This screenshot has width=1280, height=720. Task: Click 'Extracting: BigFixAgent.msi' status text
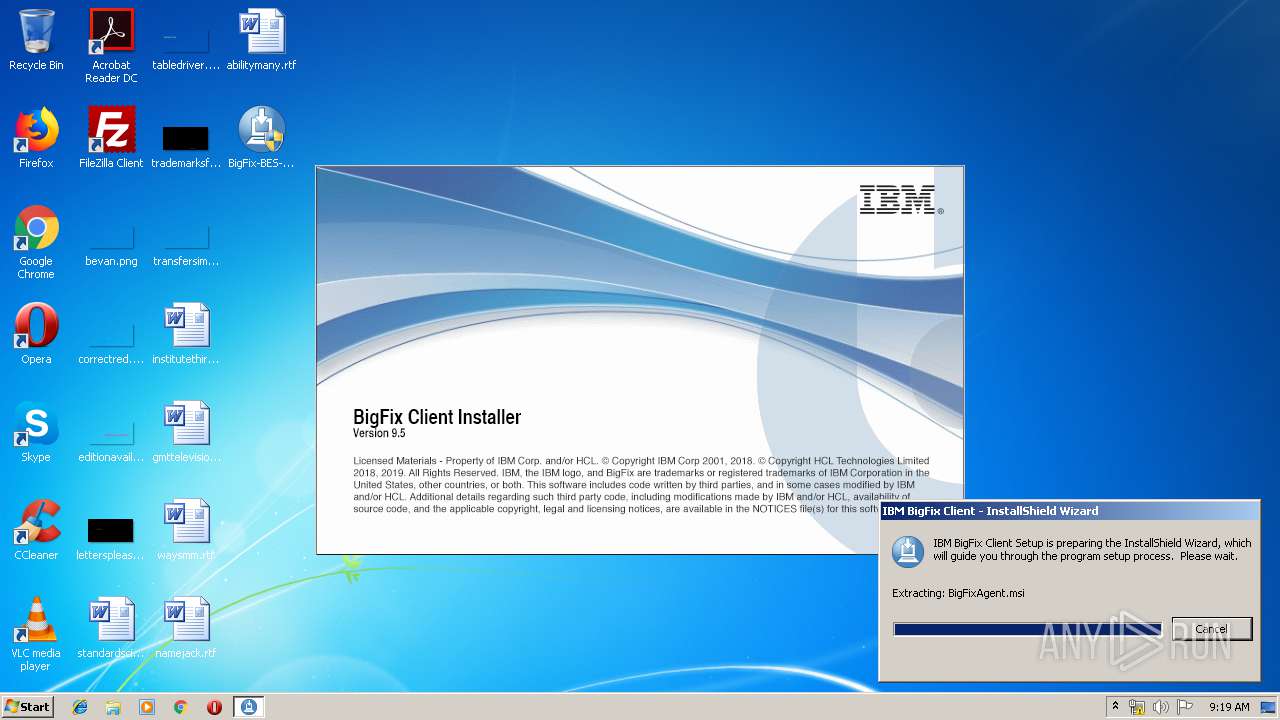coord(958,593)
